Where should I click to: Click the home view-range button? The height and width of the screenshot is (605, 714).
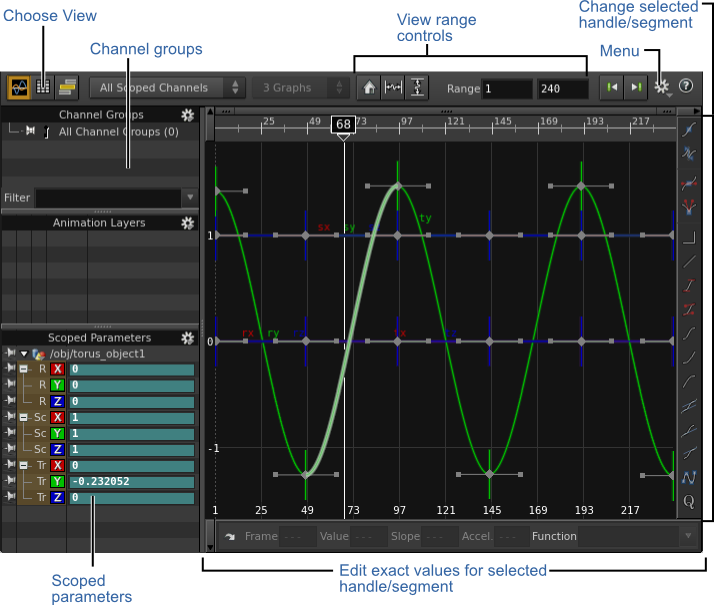click(370, 88)
